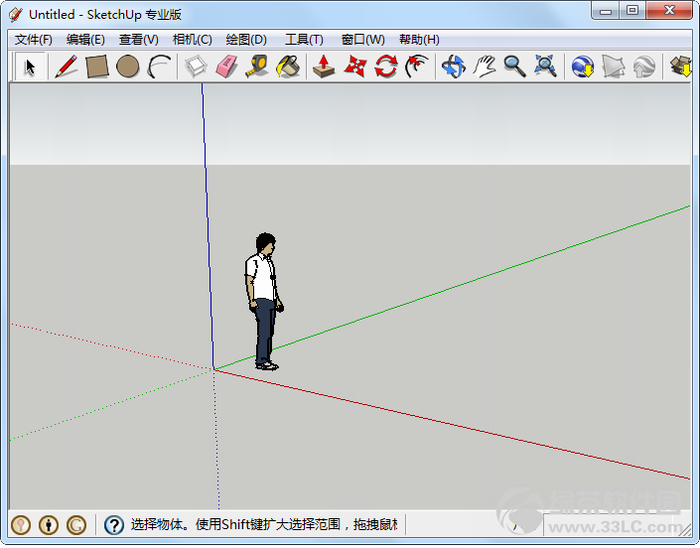
Task: Click the Get Models box icon
Action: pyautogui.click(x=680, y=66)
